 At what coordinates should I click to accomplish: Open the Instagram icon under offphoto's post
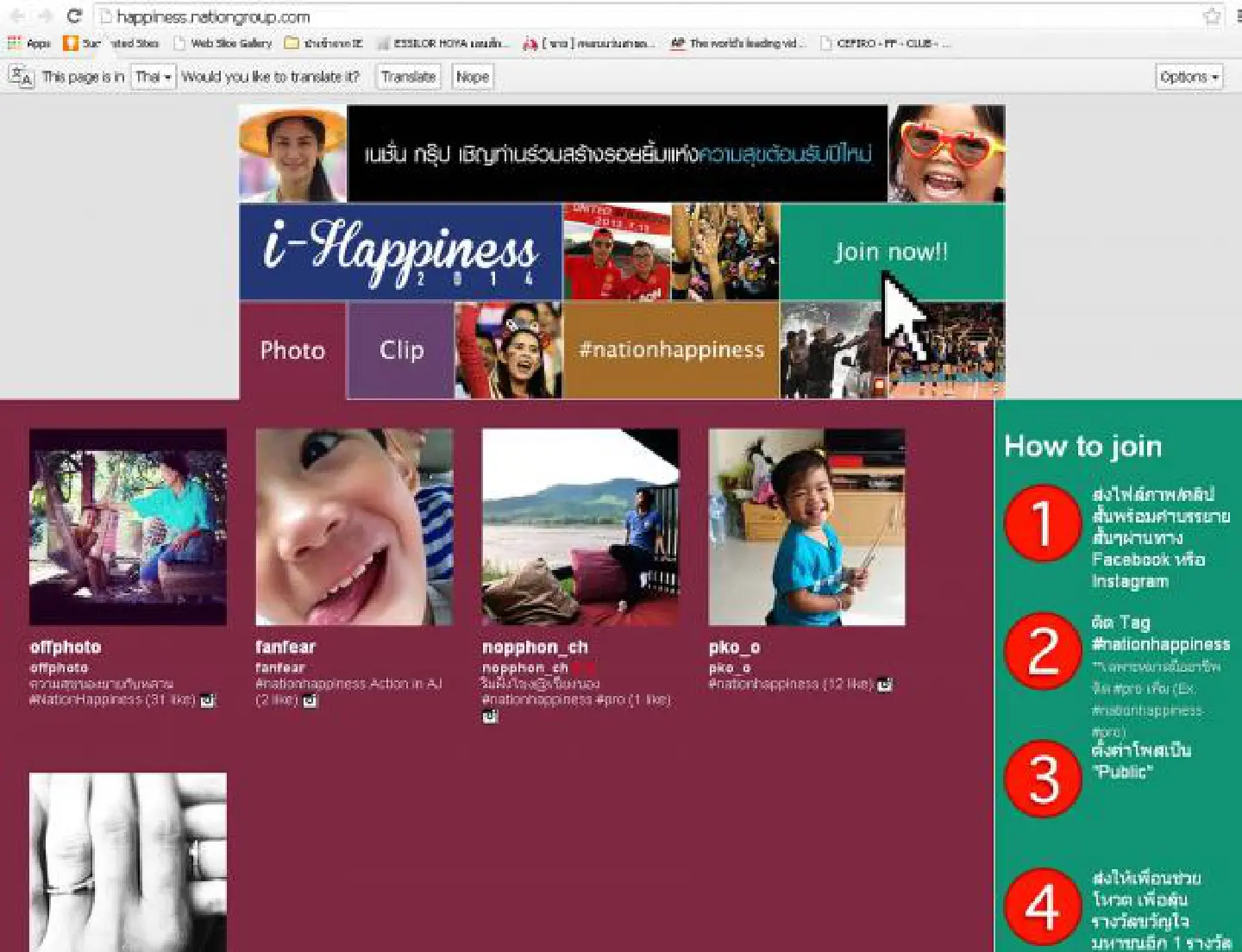click(208, 700)
